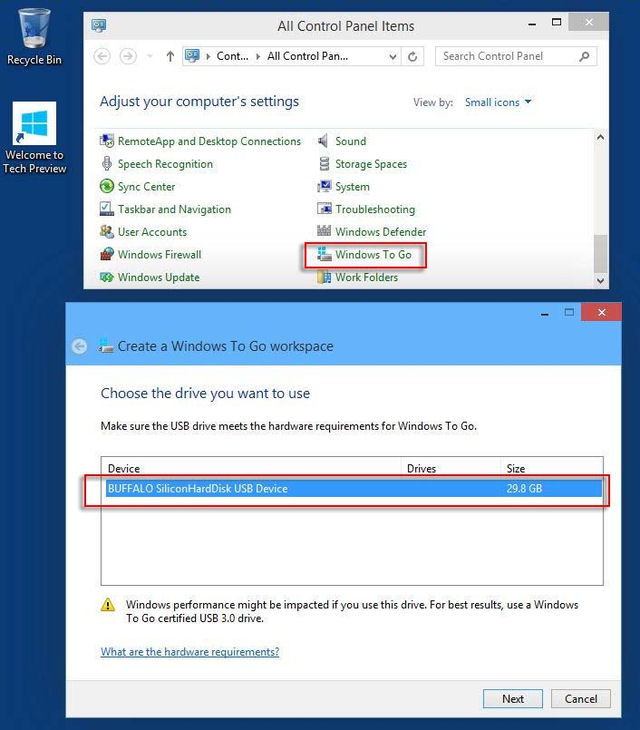Click the Storage Spaces icon
The image size is (640, 730).
coord(324,163)
